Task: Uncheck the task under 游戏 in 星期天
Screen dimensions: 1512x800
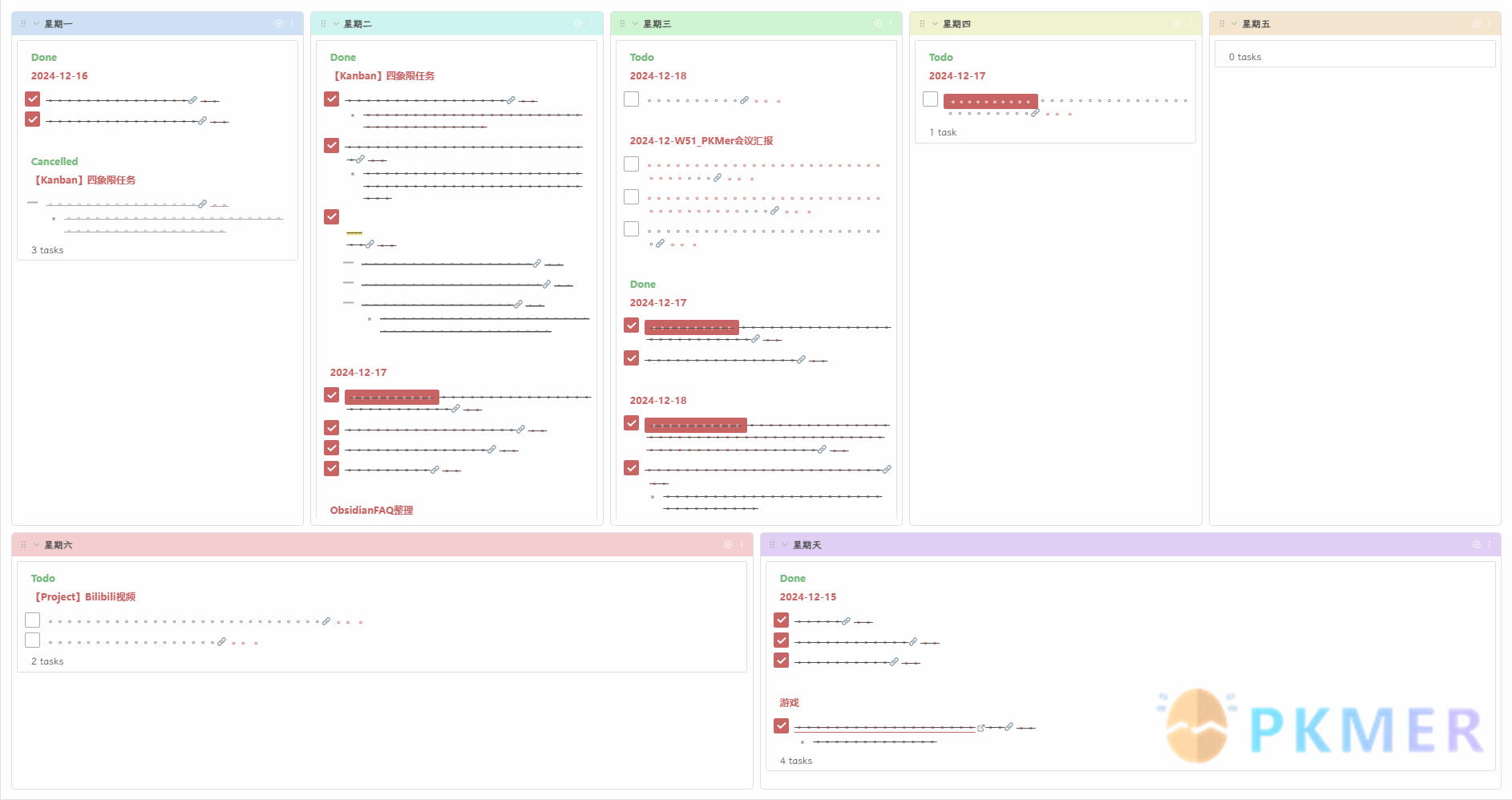Action: point(781,725)
